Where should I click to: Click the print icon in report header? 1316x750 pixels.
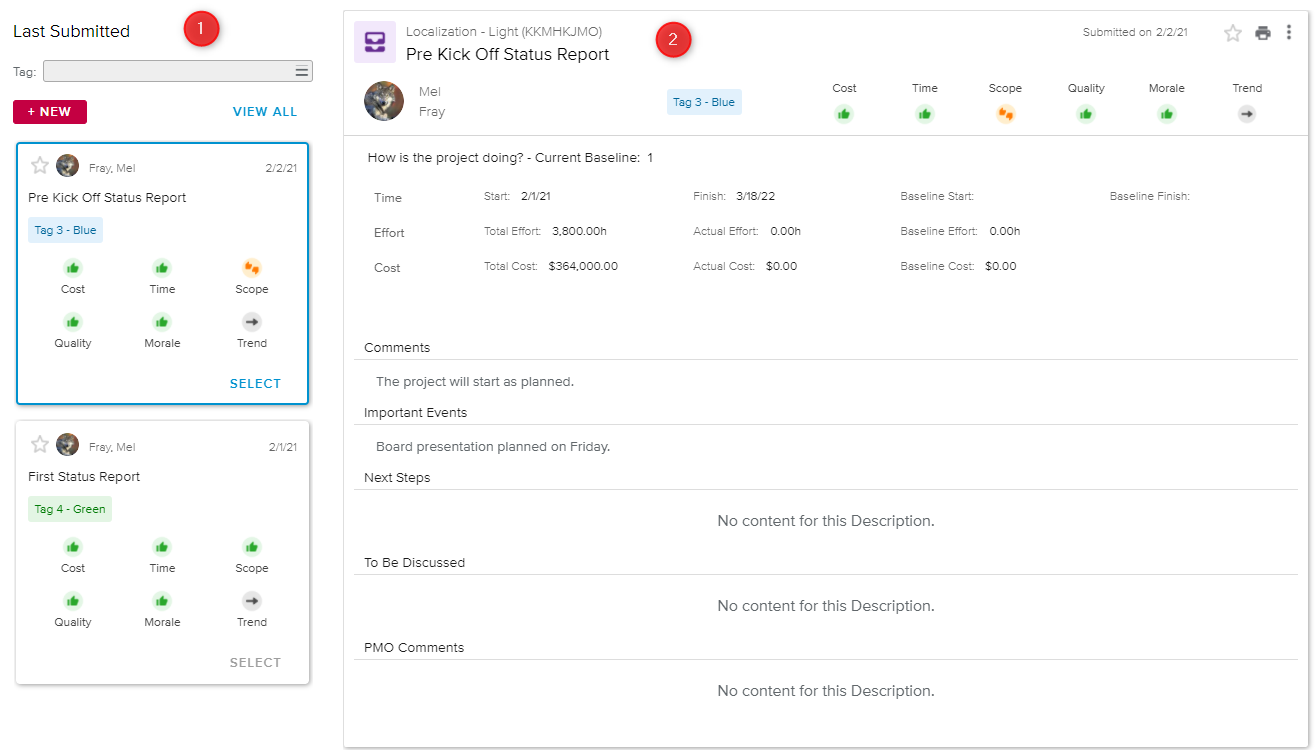click(x=1263, y=33)
